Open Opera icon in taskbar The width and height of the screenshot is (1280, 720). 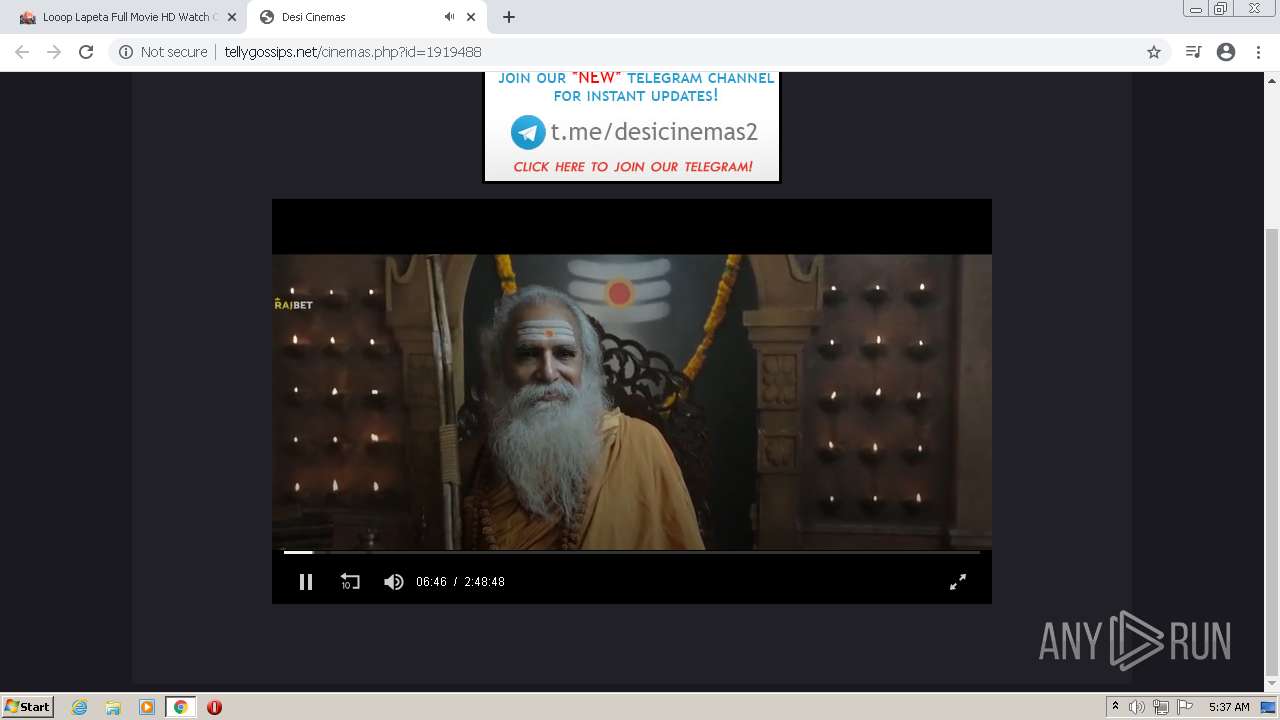214,707
